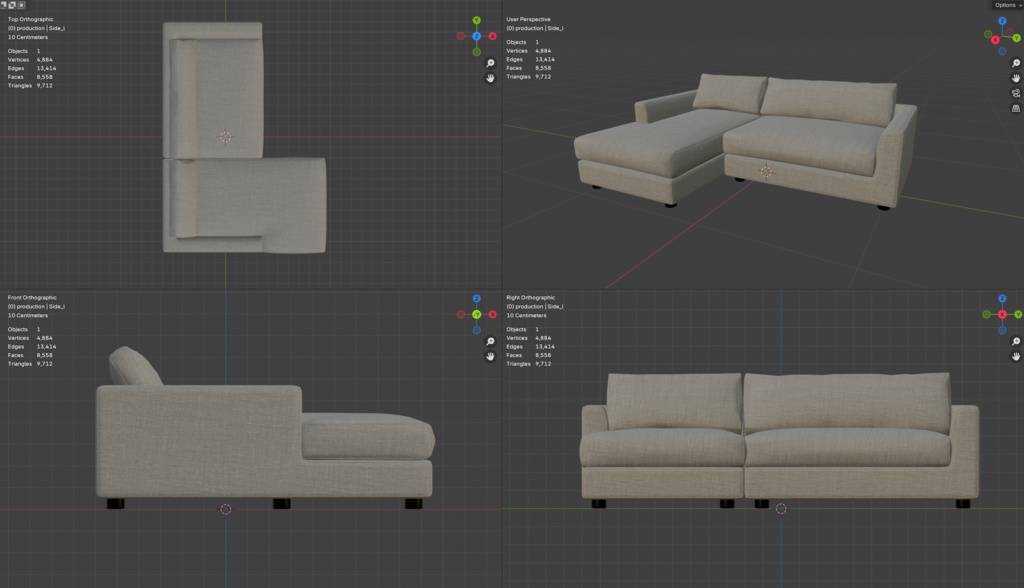
Task: Click negative Z circle in User Perspective gizmo
Action: click(x=1002, y=51)
